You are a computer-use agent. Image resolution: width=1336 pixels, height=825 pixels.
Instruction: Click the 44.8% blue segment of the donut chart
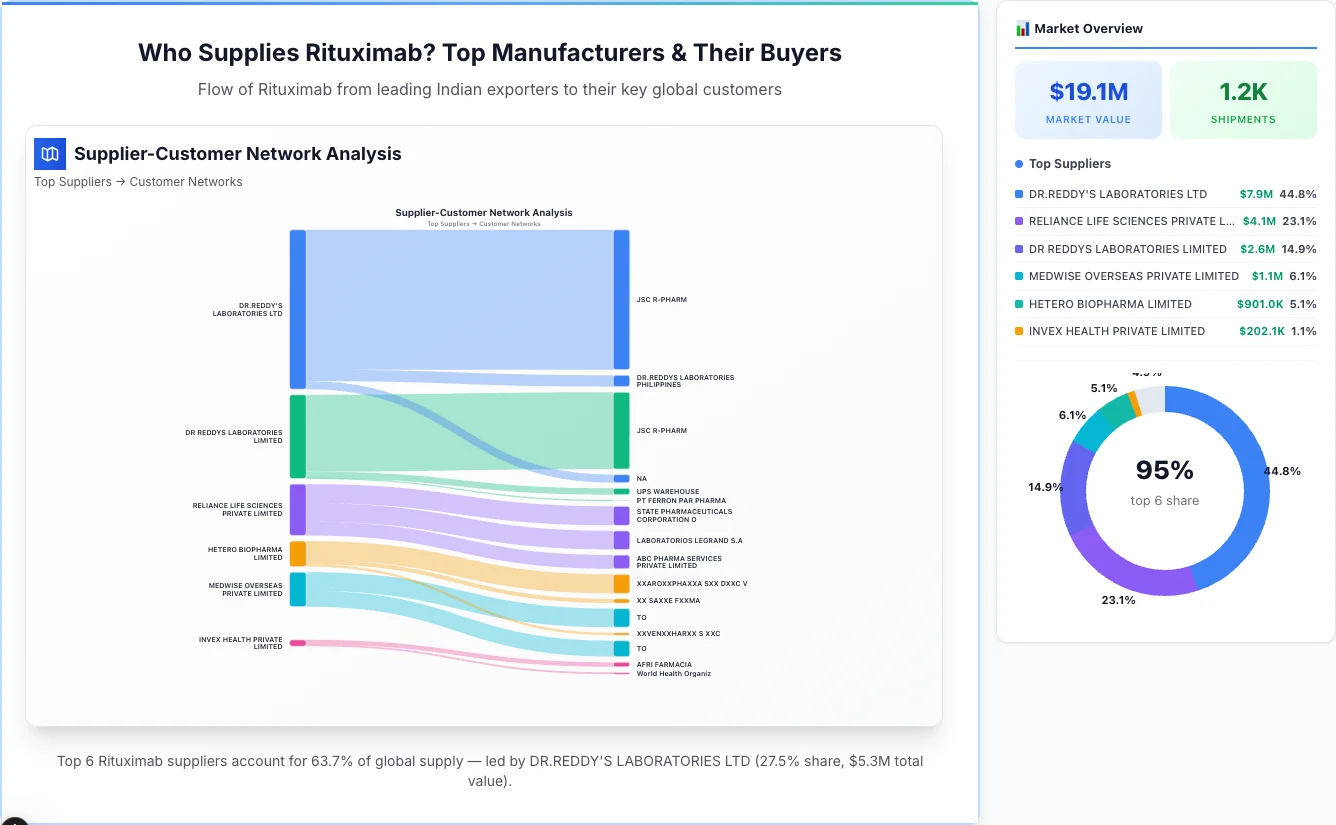coord(1253,470)
